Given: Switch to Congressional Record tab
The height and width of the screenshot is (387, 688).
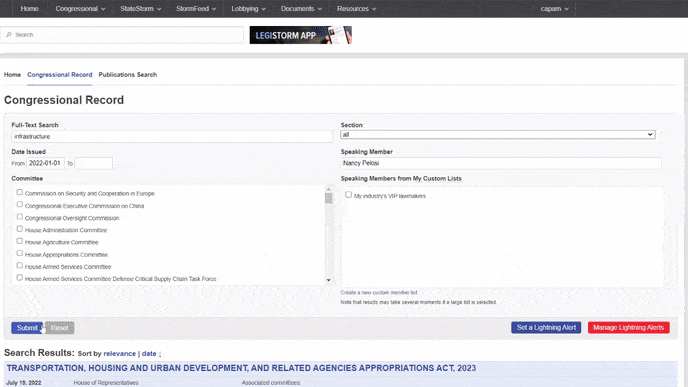Looking at the screenshot, I should 60,75.
